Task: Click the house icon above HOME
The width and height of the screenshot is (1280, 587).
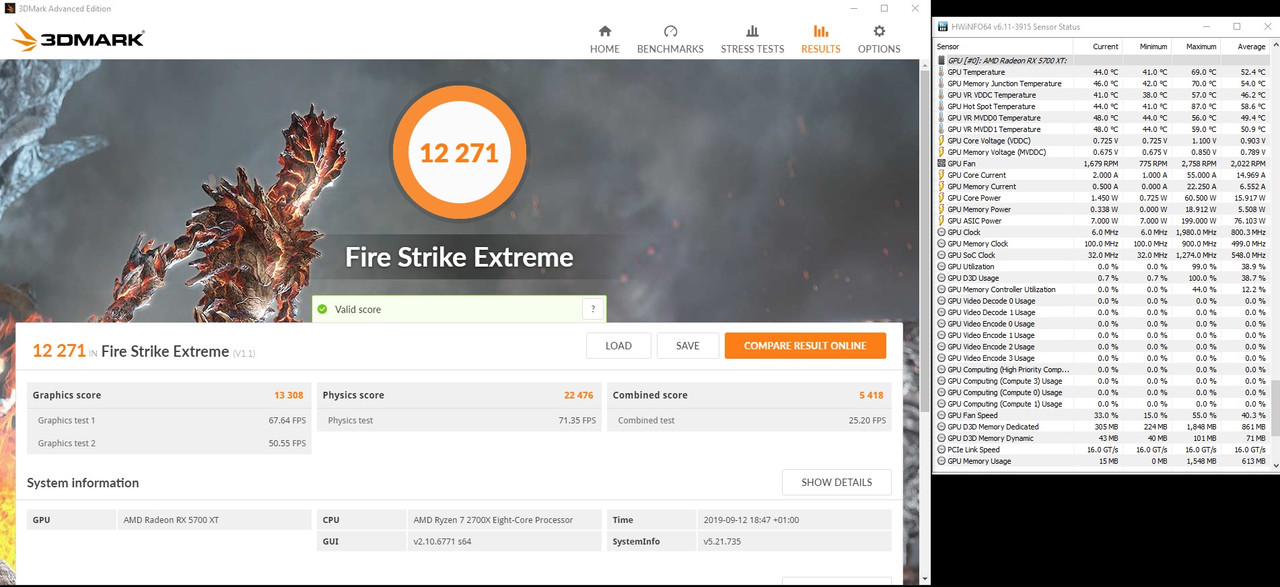Action: tap(605, 31)
